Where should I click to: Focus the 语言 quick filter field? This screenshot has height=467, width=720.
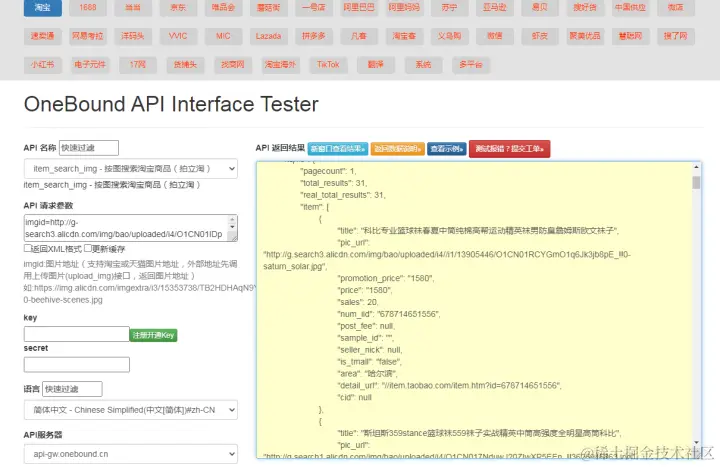tap(72, 389)
